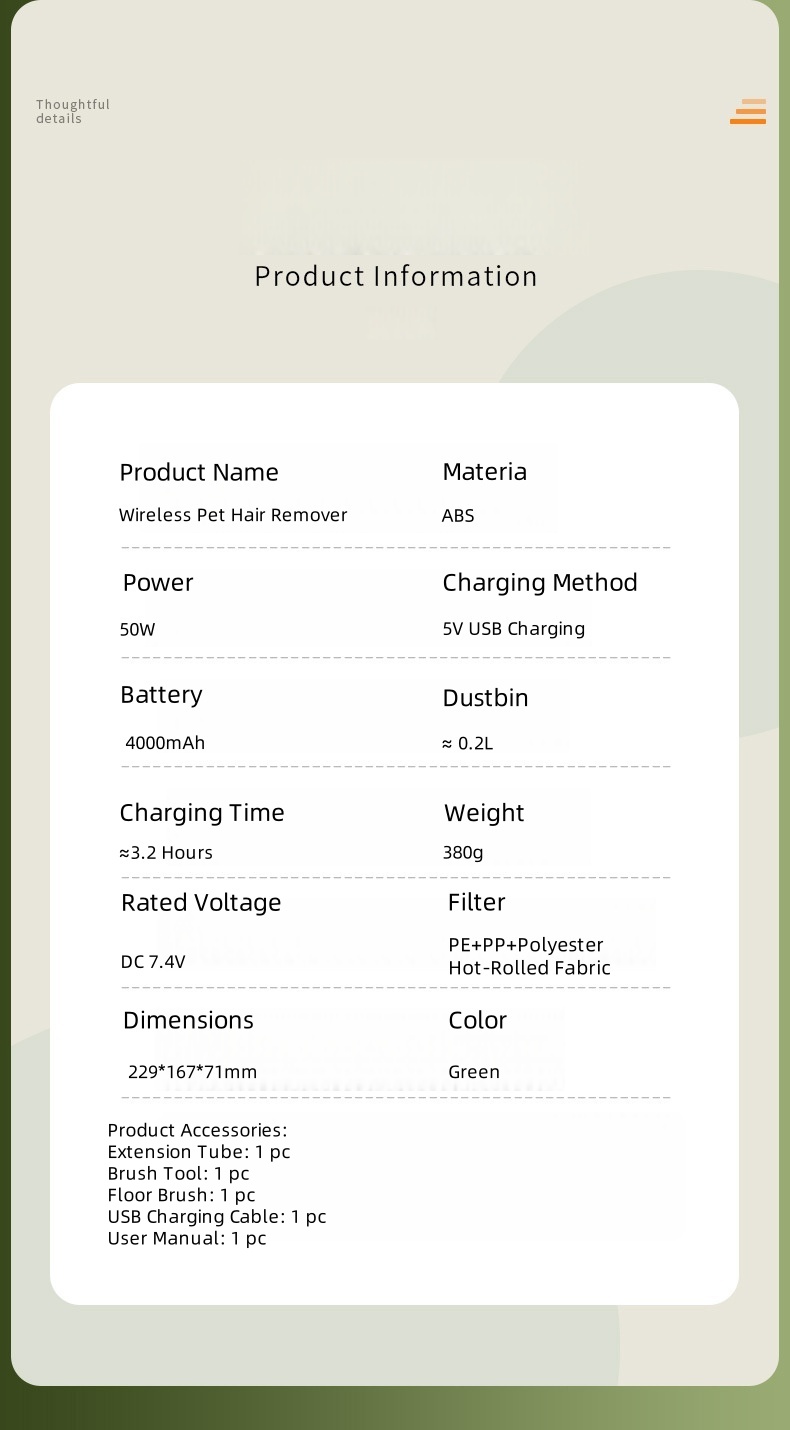Click the orange stacked-bars menu icon
Image resolution: width=790 pixels, height=1430 pixels.
click(748, 111)
